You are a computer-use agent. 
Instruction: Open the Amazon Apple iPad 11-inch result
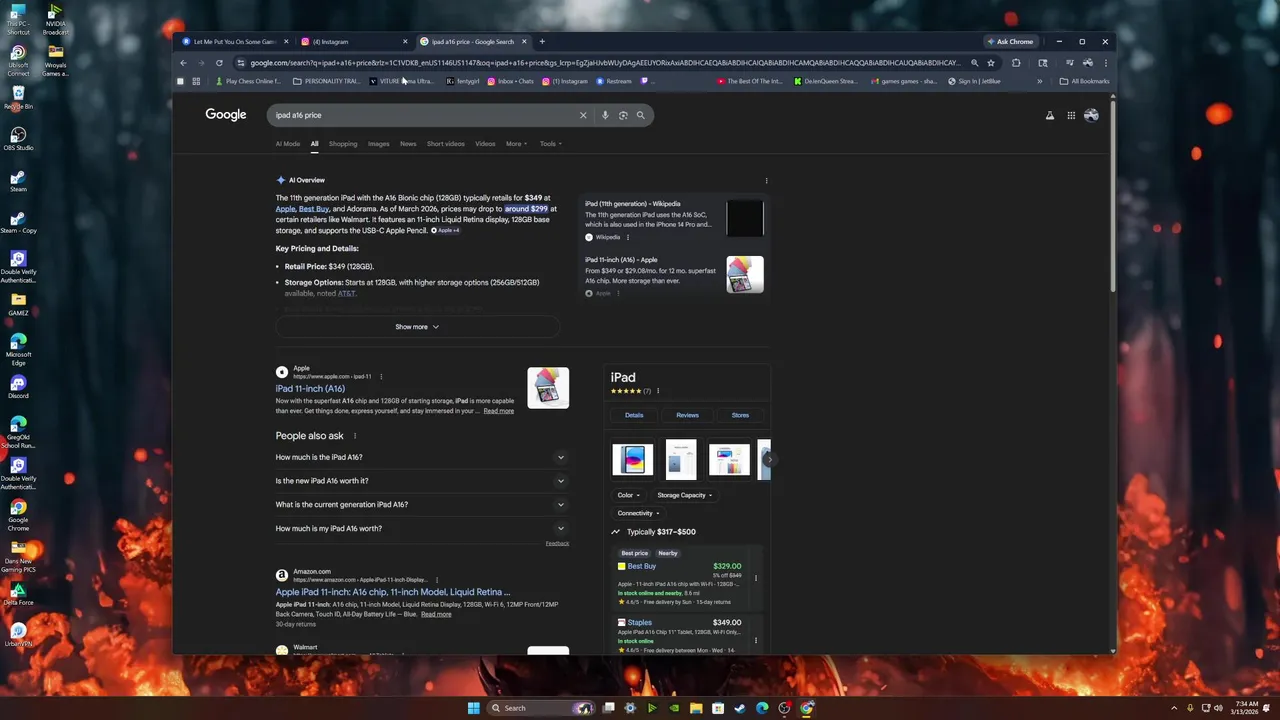[393, 592]
